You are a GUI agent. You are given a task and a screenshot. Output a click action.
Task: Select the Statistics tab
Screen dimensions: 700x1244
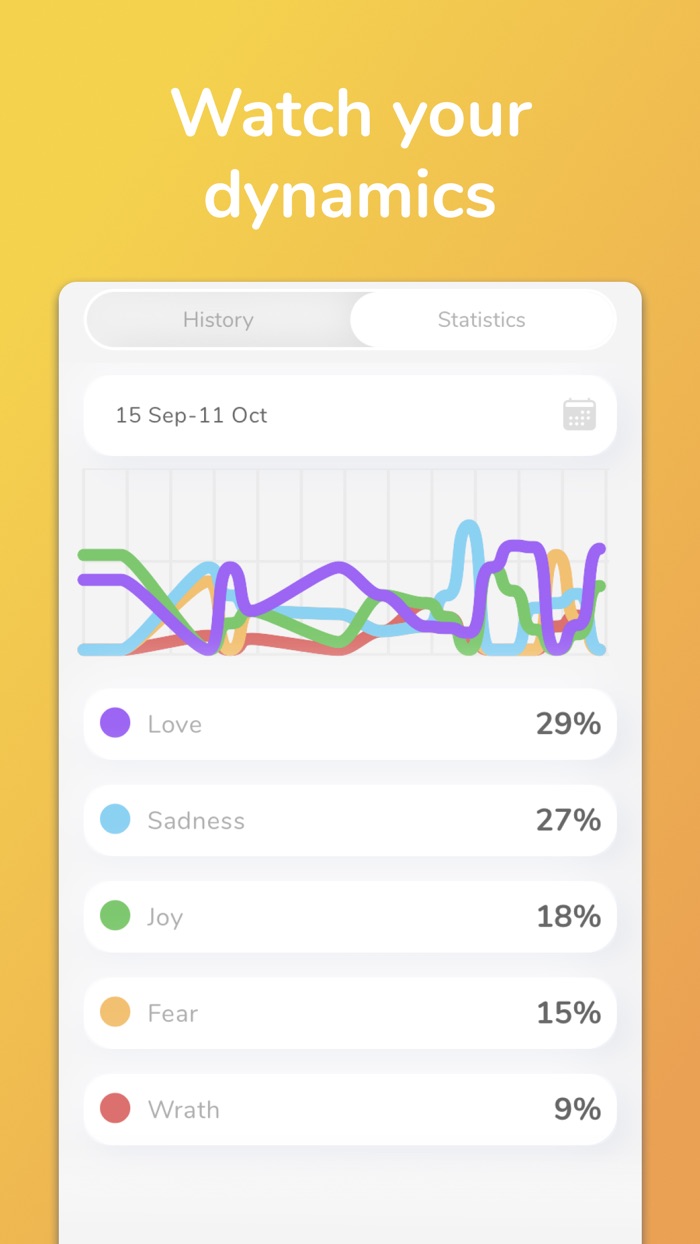tap(481, 320)
